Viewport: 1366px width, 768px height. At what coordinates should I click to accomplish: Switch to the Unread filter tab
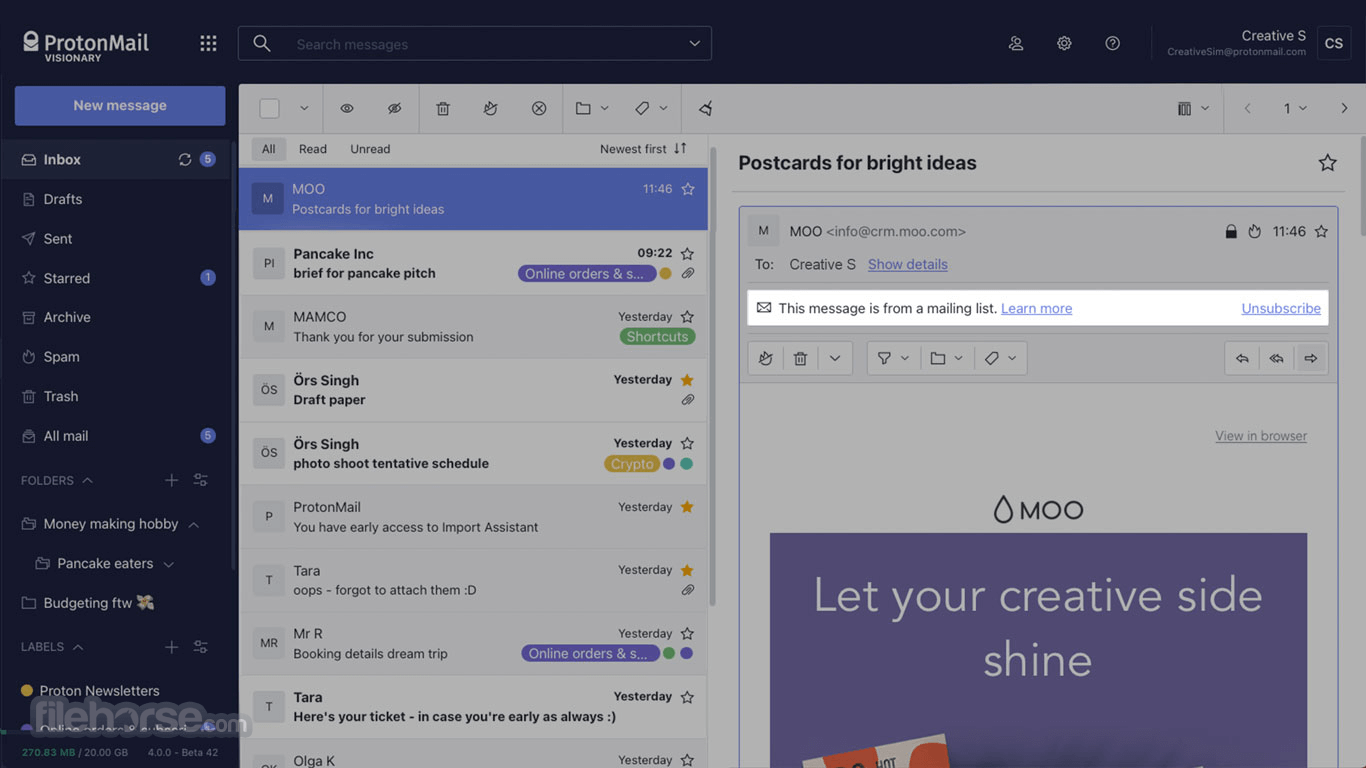click(x=370, y=149)
